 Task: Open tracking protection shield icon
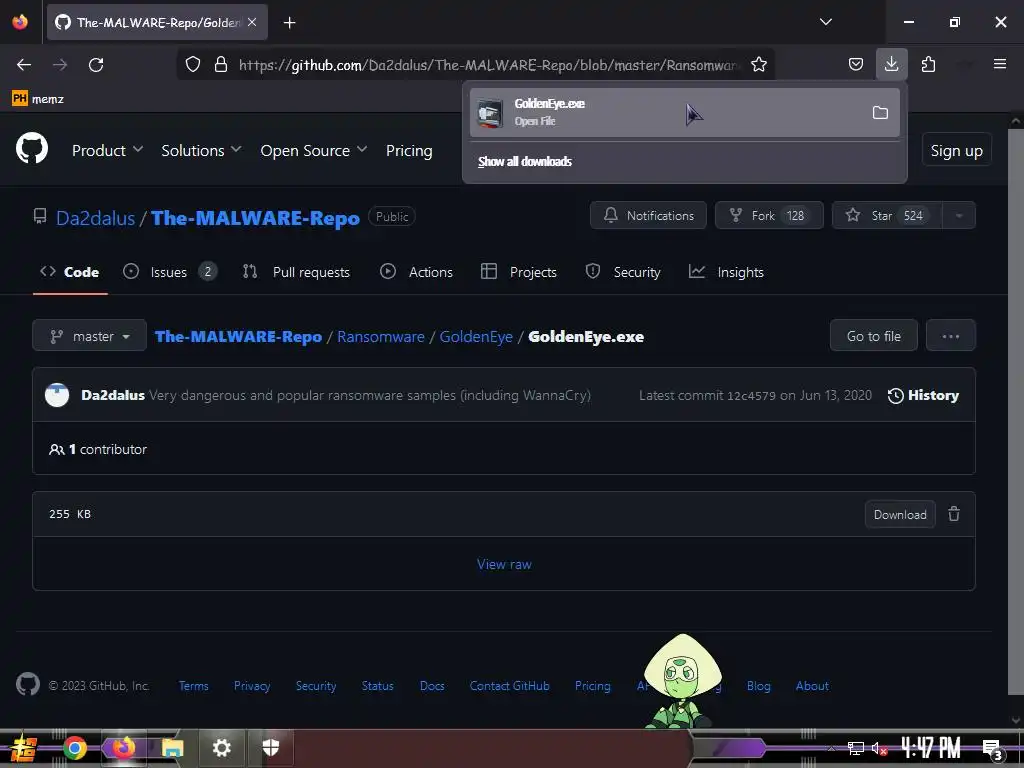(193, 64)
